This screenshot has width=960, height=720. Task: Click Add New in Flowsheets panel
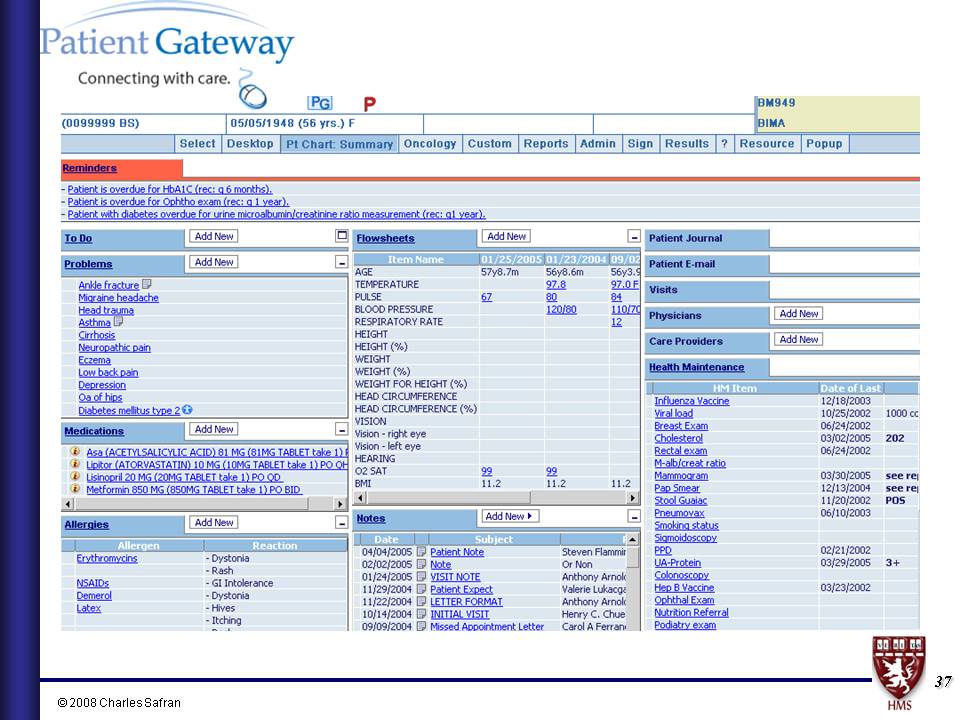coord(506,236)
